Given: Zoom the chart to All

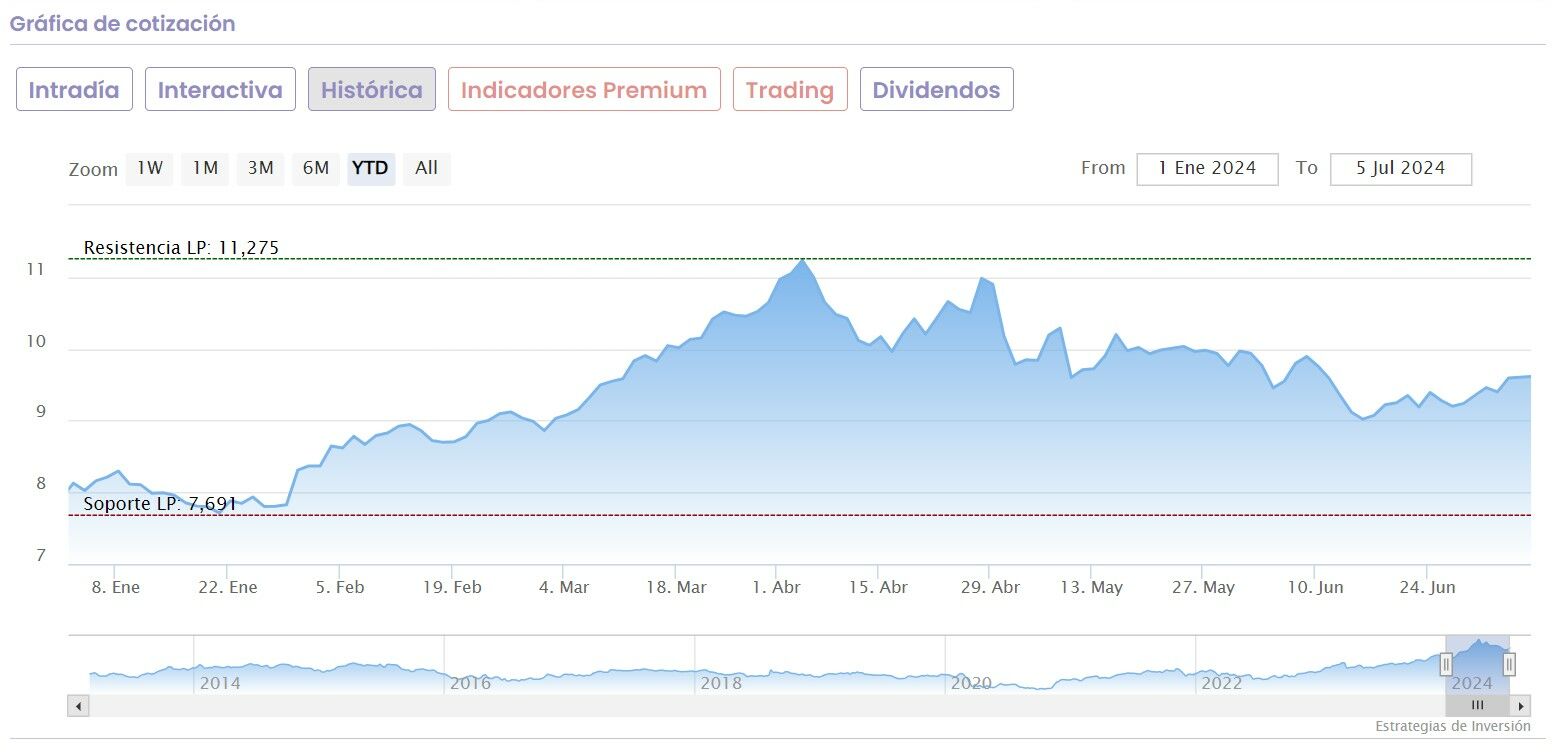Looking at the screenshot, I should (427, 169).
